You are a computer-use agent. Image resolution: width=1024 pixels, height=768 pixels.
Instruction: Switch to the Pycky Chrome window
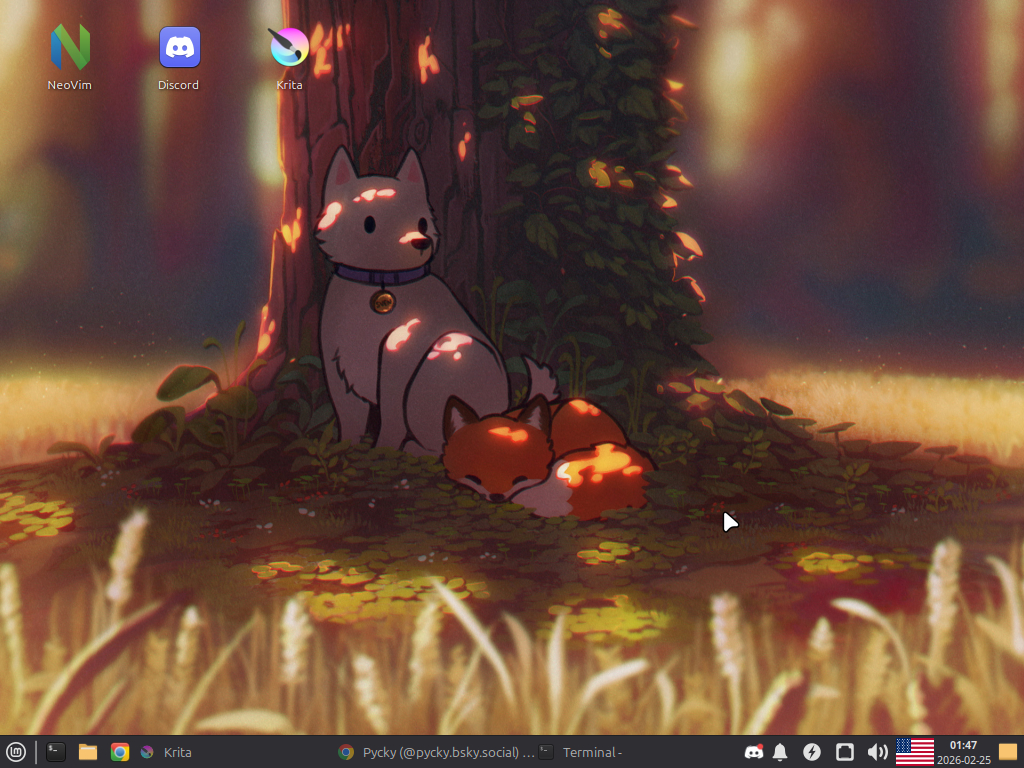tap(436, 752)
